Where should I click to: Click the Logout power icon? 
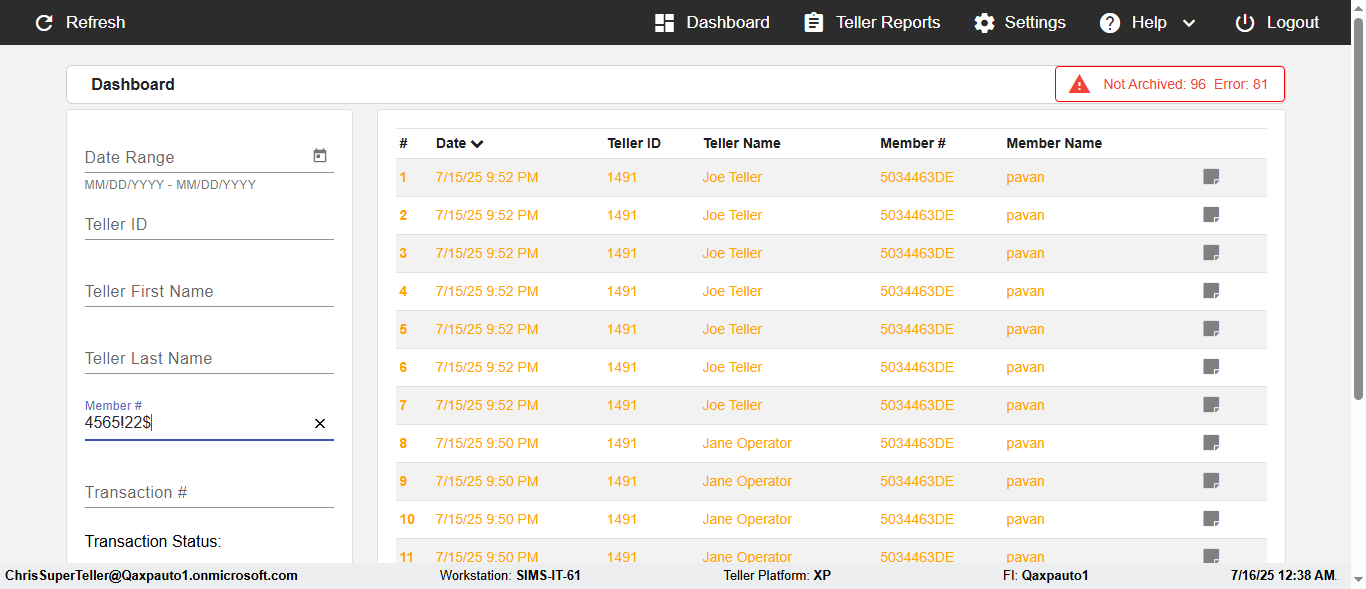1245,22
